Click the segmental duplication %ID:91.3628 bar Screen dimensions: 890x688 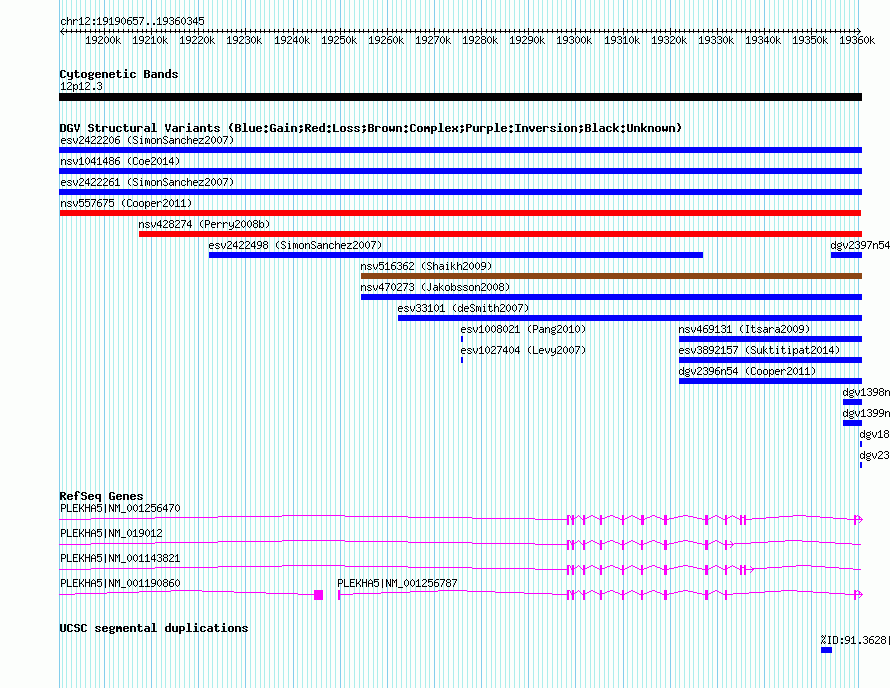826,650
